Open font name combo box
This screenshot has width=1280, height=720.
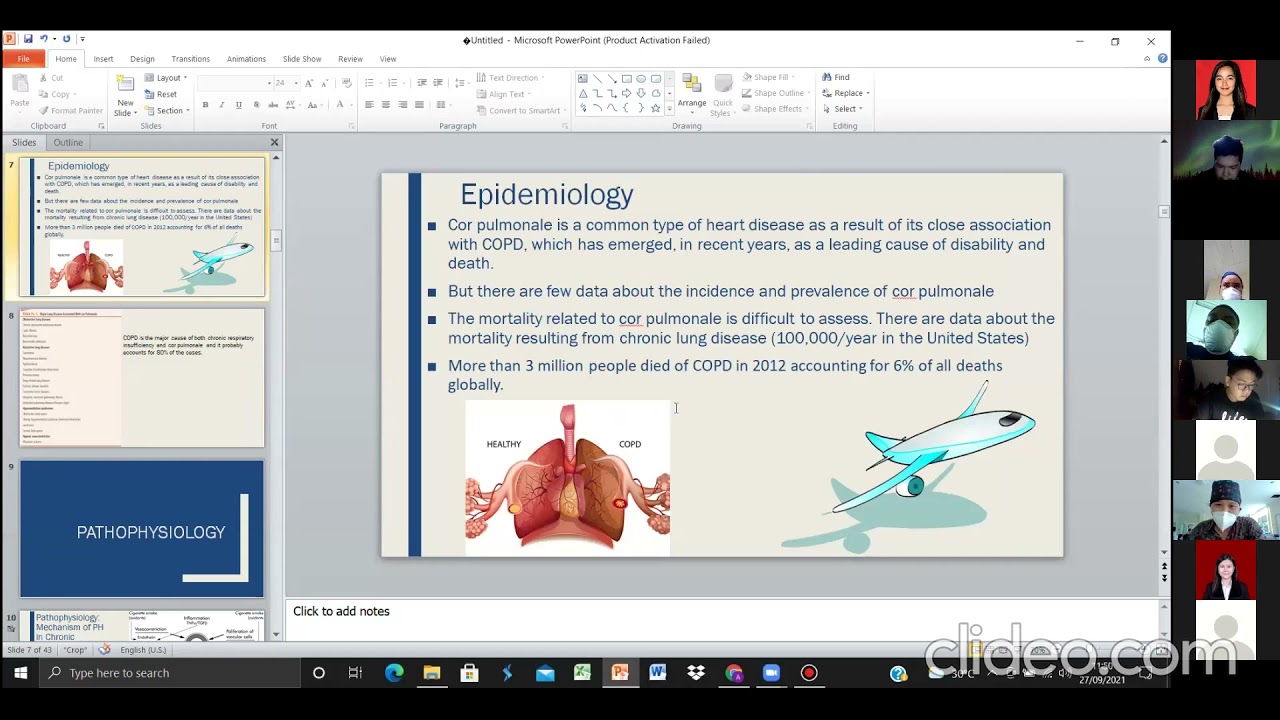235,83
